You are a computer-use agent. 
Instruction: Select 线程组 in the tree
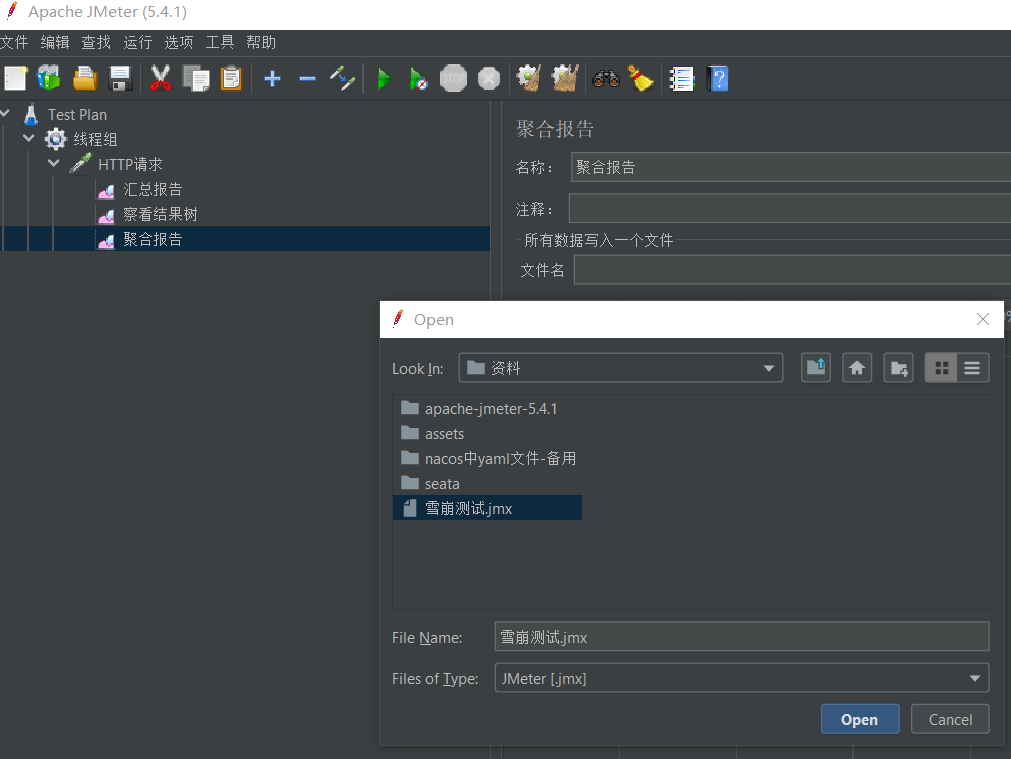pos(95,139)
